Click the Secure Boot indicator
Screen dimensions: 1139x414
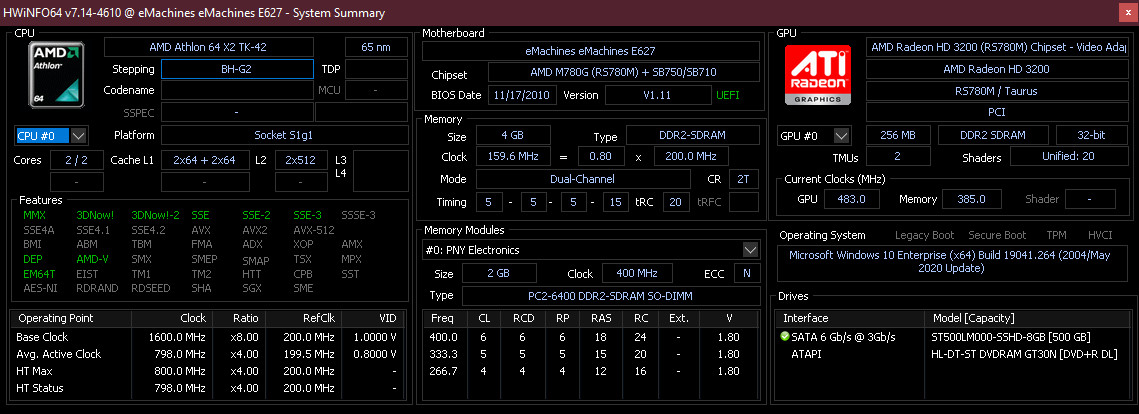click(997, 235)
